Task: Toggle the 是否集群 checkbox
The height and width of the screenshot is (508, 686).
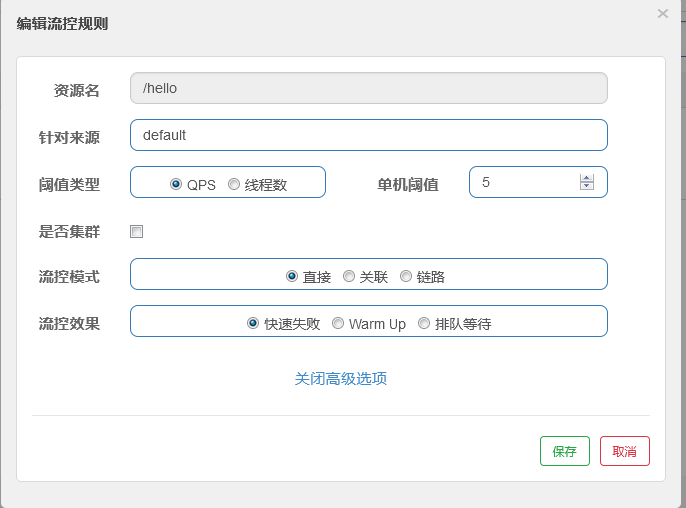Action: point(136,231)
